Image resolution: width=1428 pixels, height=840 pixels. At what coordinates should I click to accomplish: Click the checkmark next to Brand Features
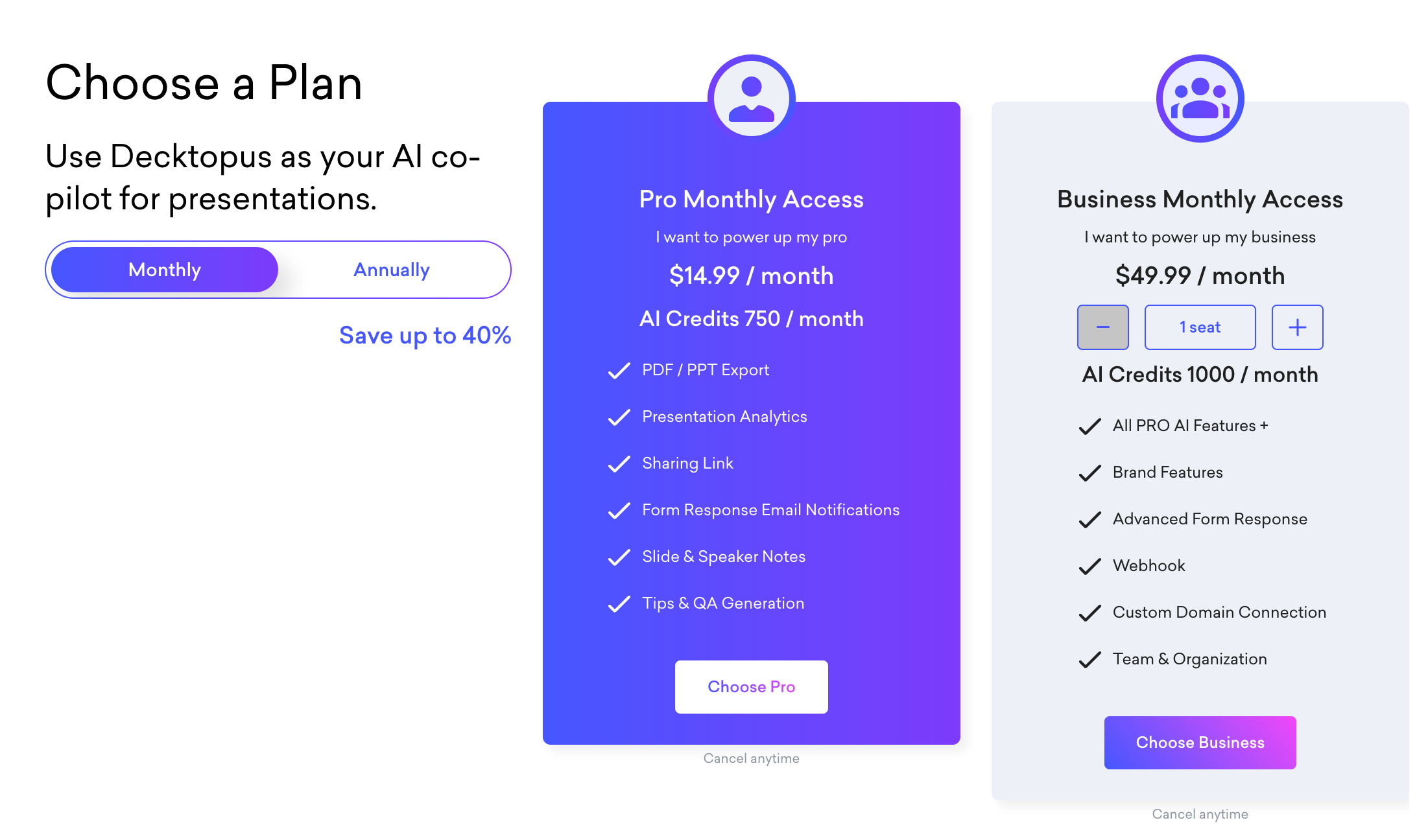tap(1090, 472)
